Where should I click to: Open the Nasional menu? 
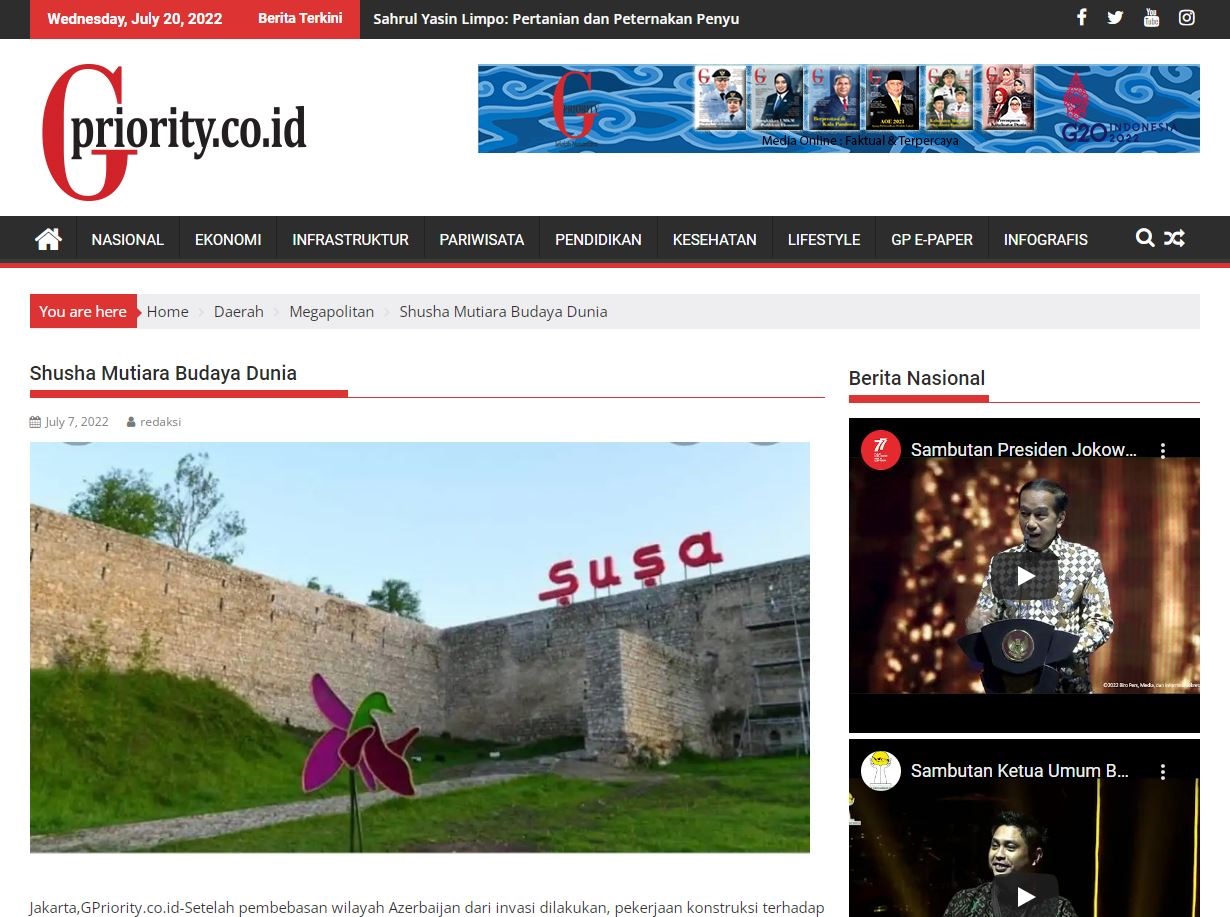(127, 240)
